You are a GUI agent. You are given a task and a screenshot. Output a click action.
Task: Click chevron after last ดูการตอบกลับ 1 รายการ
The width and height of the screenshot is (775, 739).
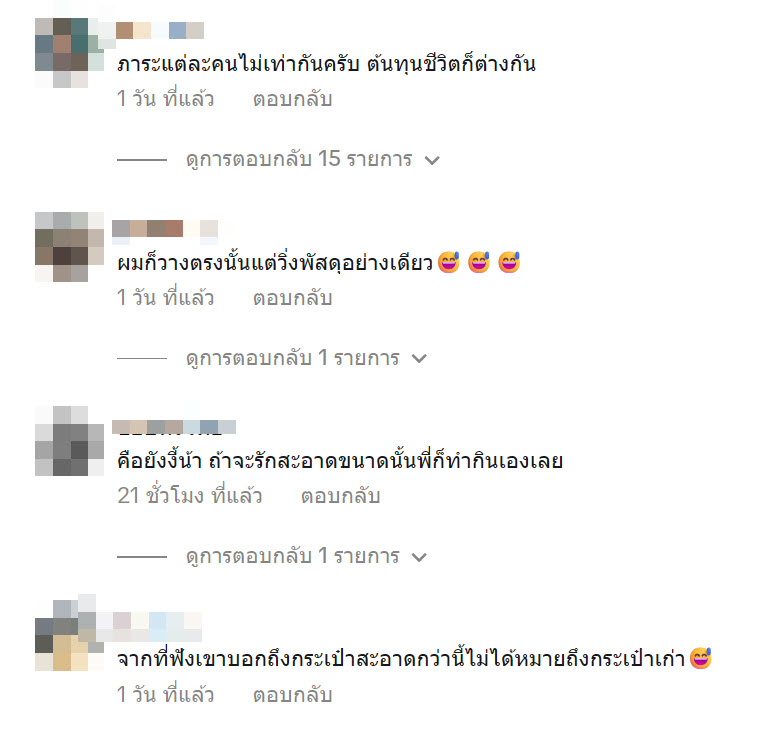[419, 557]
